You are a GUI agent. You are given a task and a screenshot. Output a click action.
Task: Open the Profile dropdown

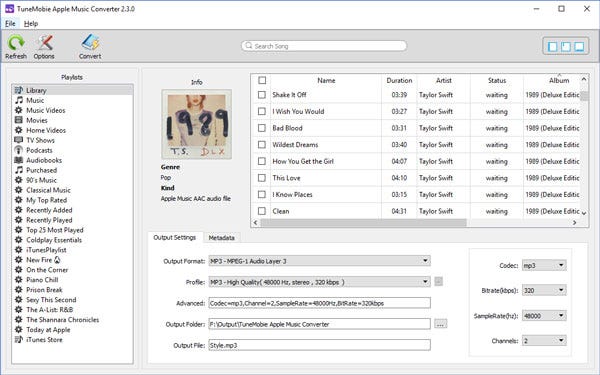[320, 282]
